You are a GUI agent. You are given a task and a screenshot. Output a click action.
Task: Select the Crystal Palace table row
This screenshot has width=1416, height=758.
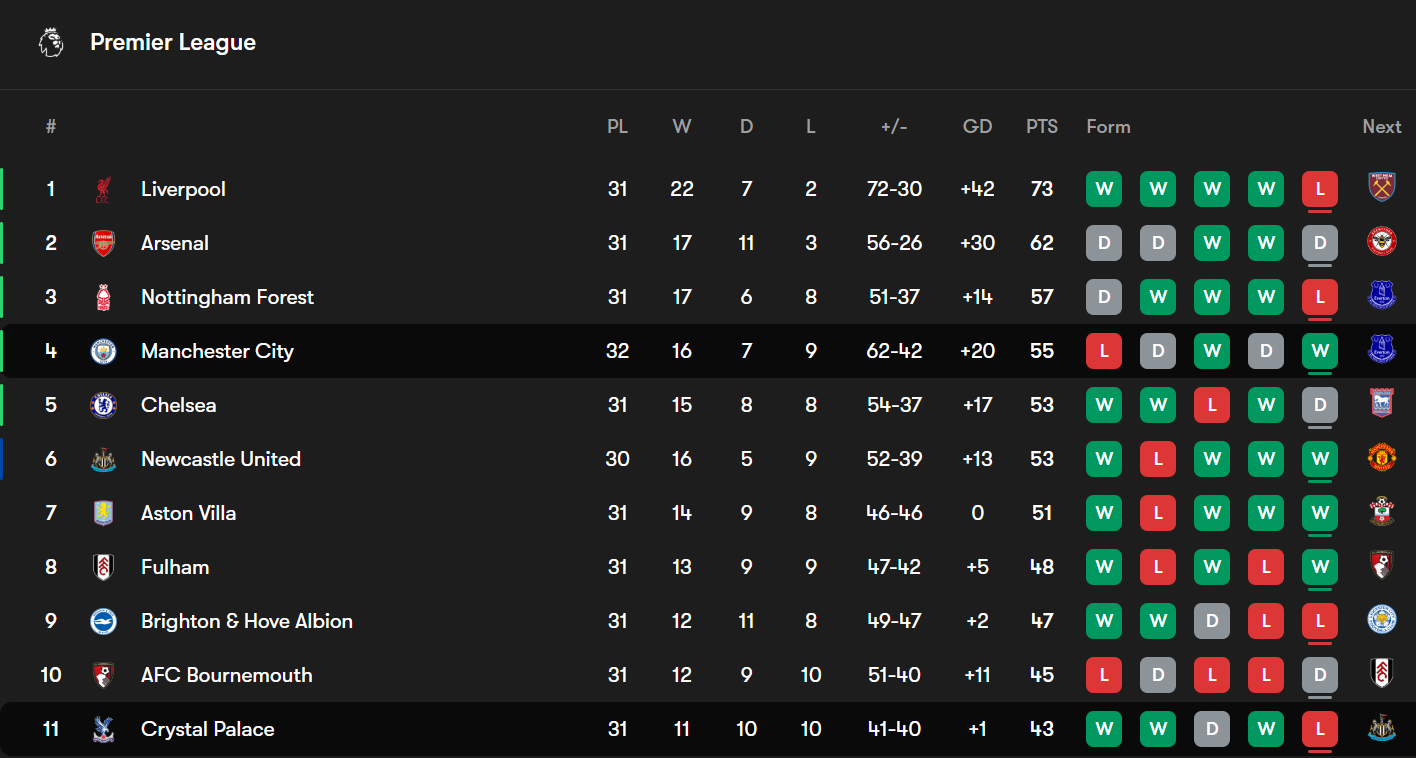click(x=708, y=729)
